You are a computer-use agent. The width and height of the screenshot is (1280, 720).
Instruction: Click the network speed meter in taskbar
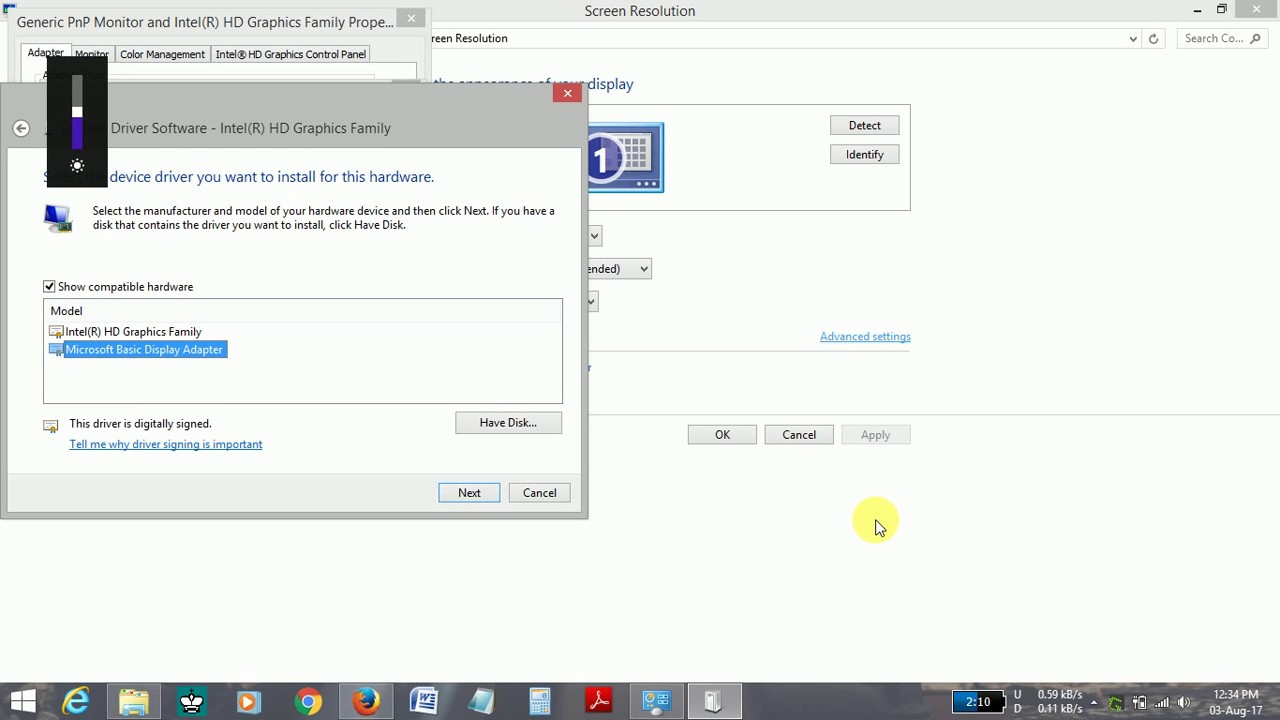pyautogui.click(x=1048, y=702)
